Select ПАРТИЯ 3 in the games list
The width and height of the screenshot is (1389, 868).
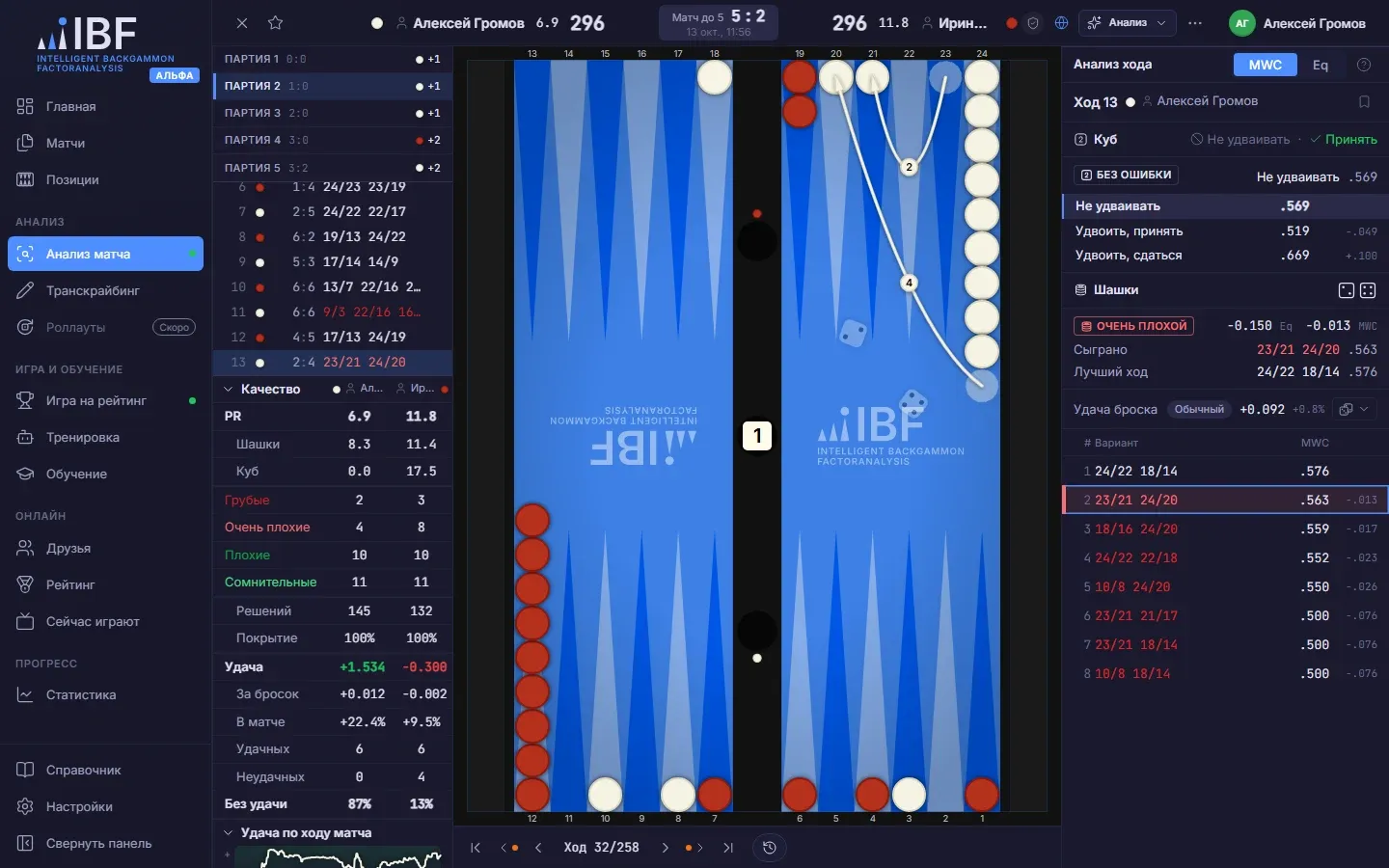pos(332,113)
